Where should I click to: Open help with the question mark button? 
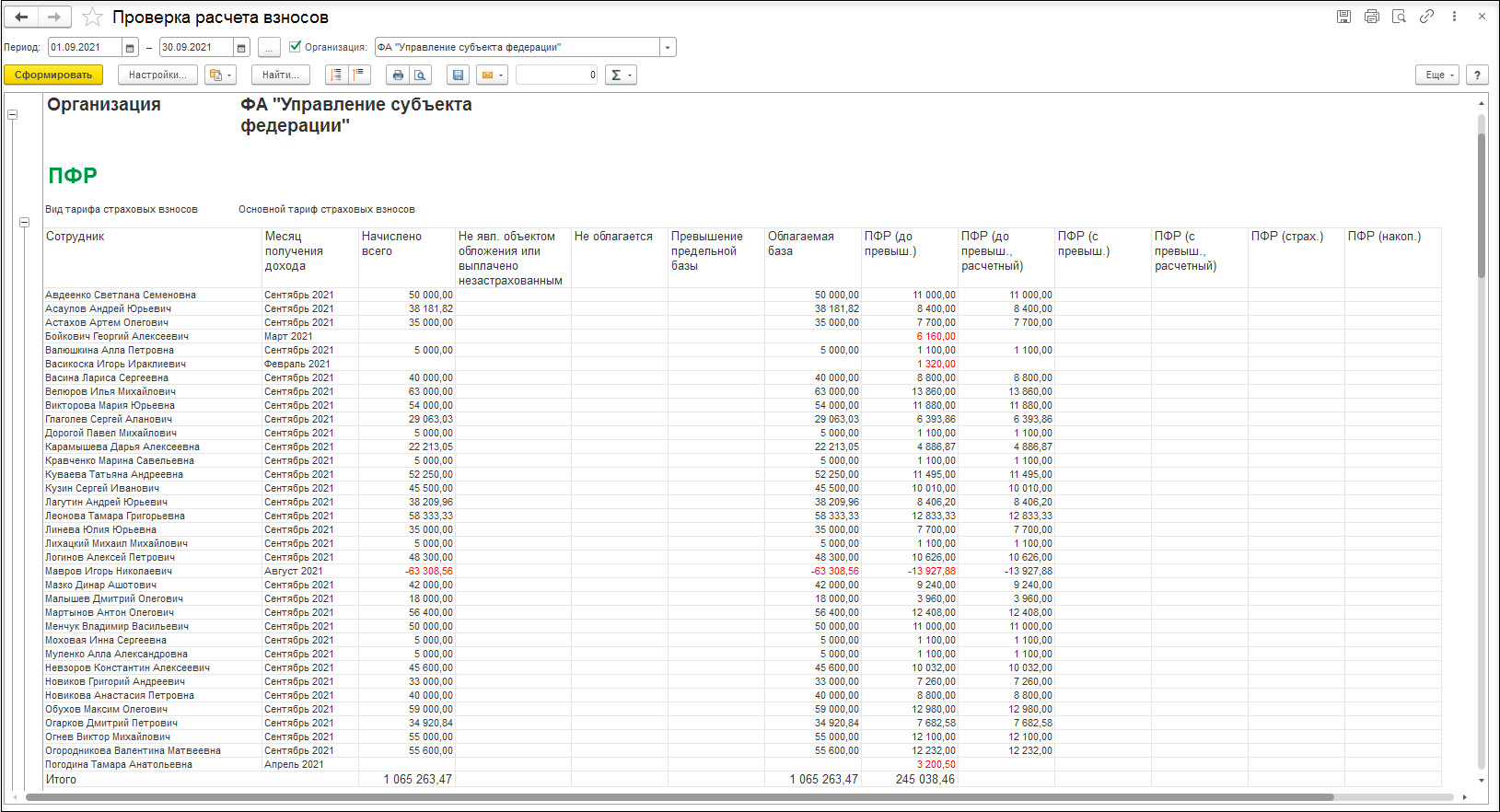(1477, 75)
